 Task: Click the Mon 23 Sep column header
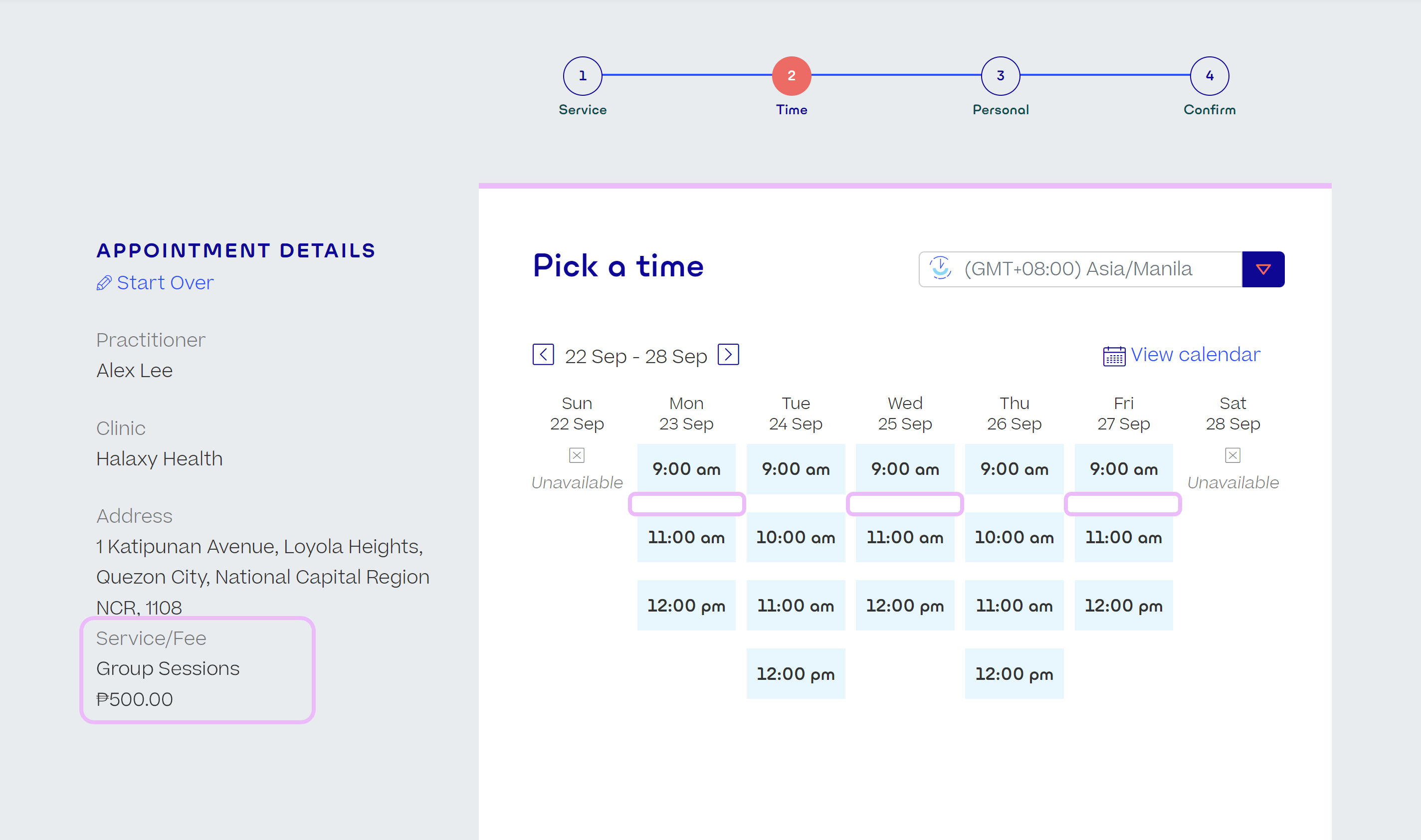click(686, 413)
